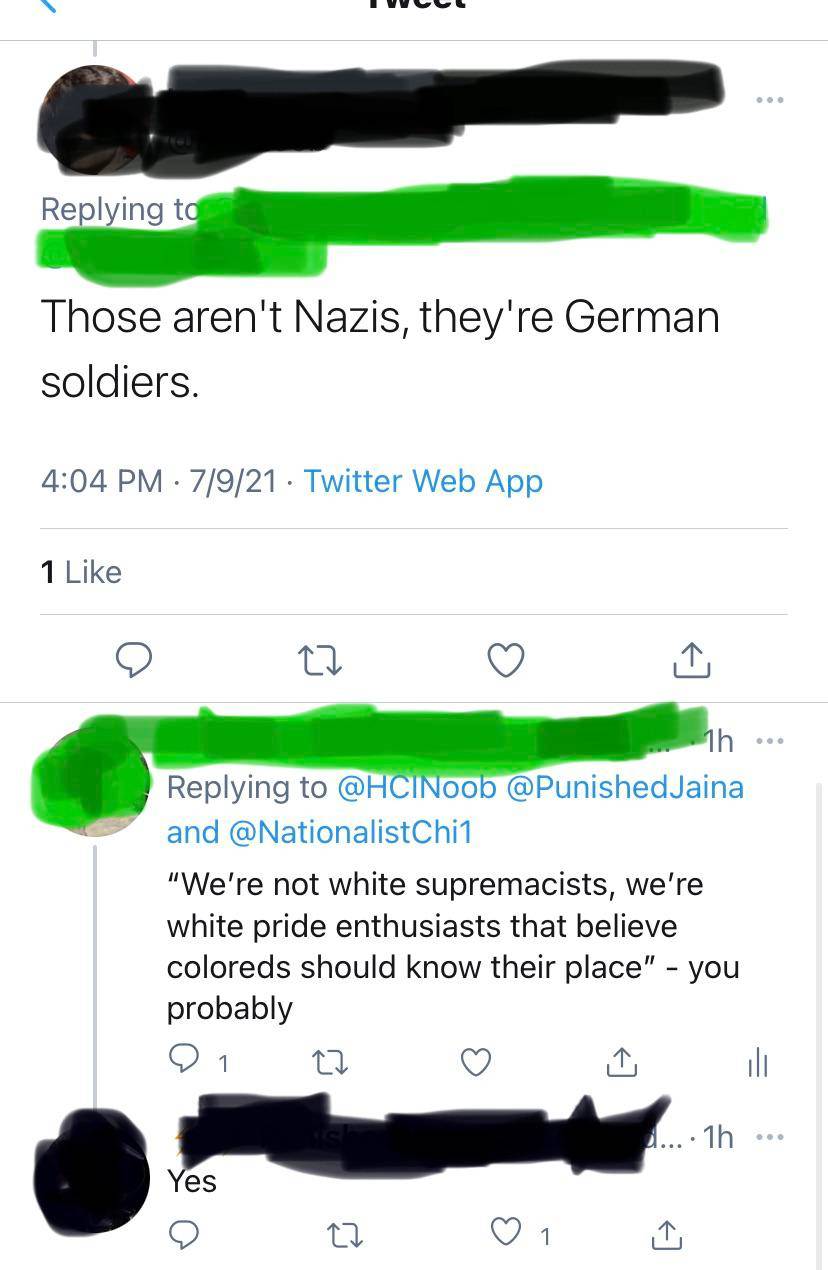The width and height of the screenshot is (828, 1270).
Task: Open the Twitter Web App link
Action: [x=423, y=481]
